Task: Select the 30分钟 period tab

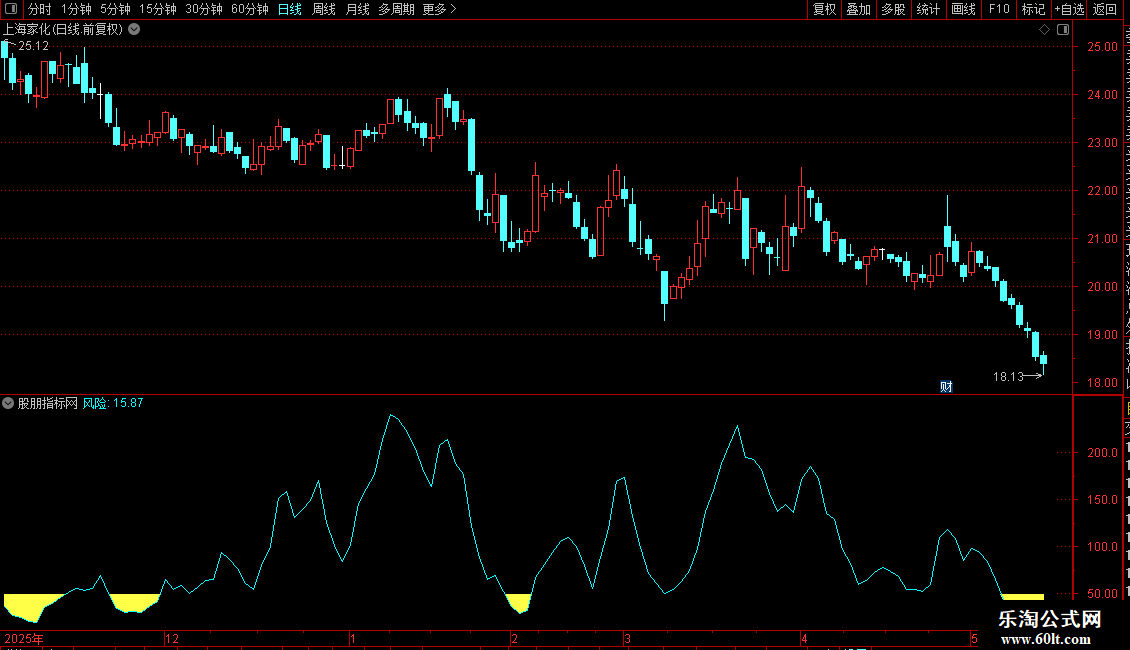Action: [204, 9]
